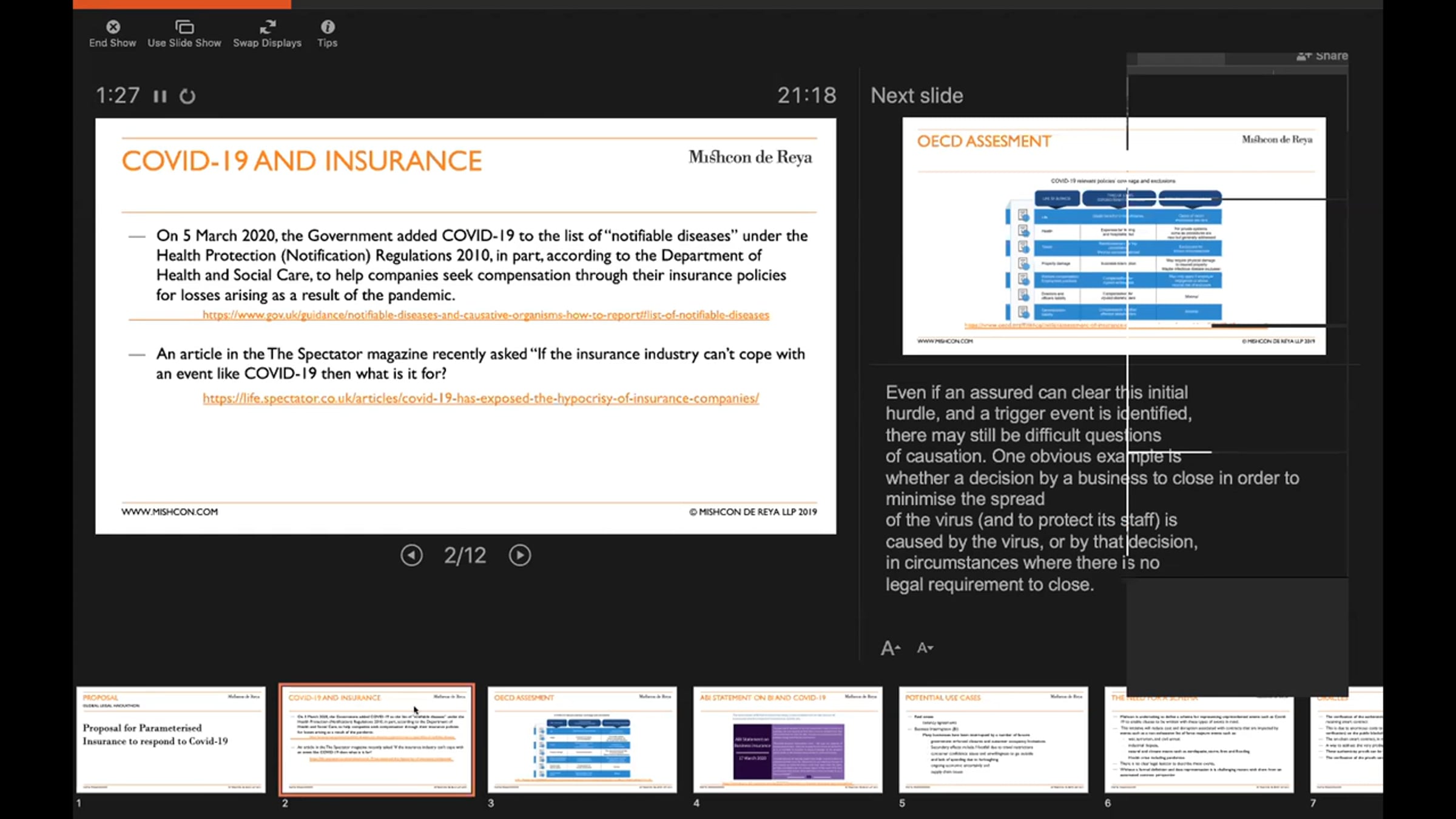This screenshot has height=819, width=1456.
Task: Pause the presentation timer
Action: pyautogui.click(x=160, y=96)
